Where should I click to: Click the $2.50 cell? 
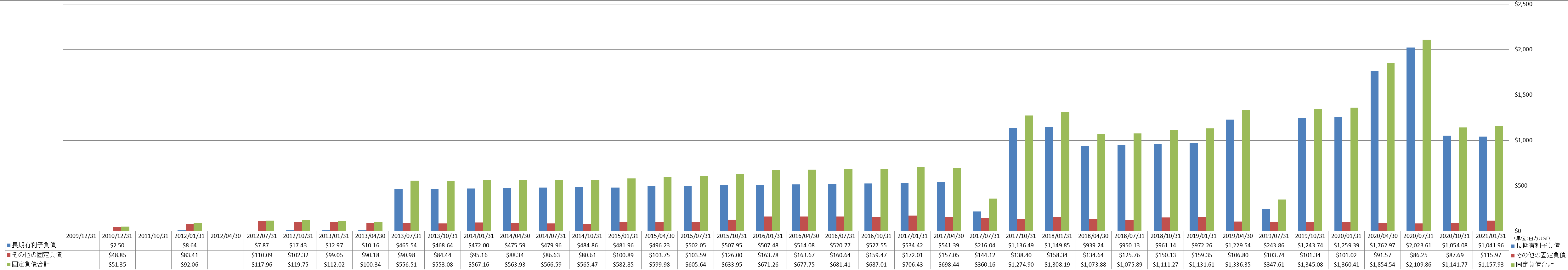pyautogui.click(x=117, y=245)
